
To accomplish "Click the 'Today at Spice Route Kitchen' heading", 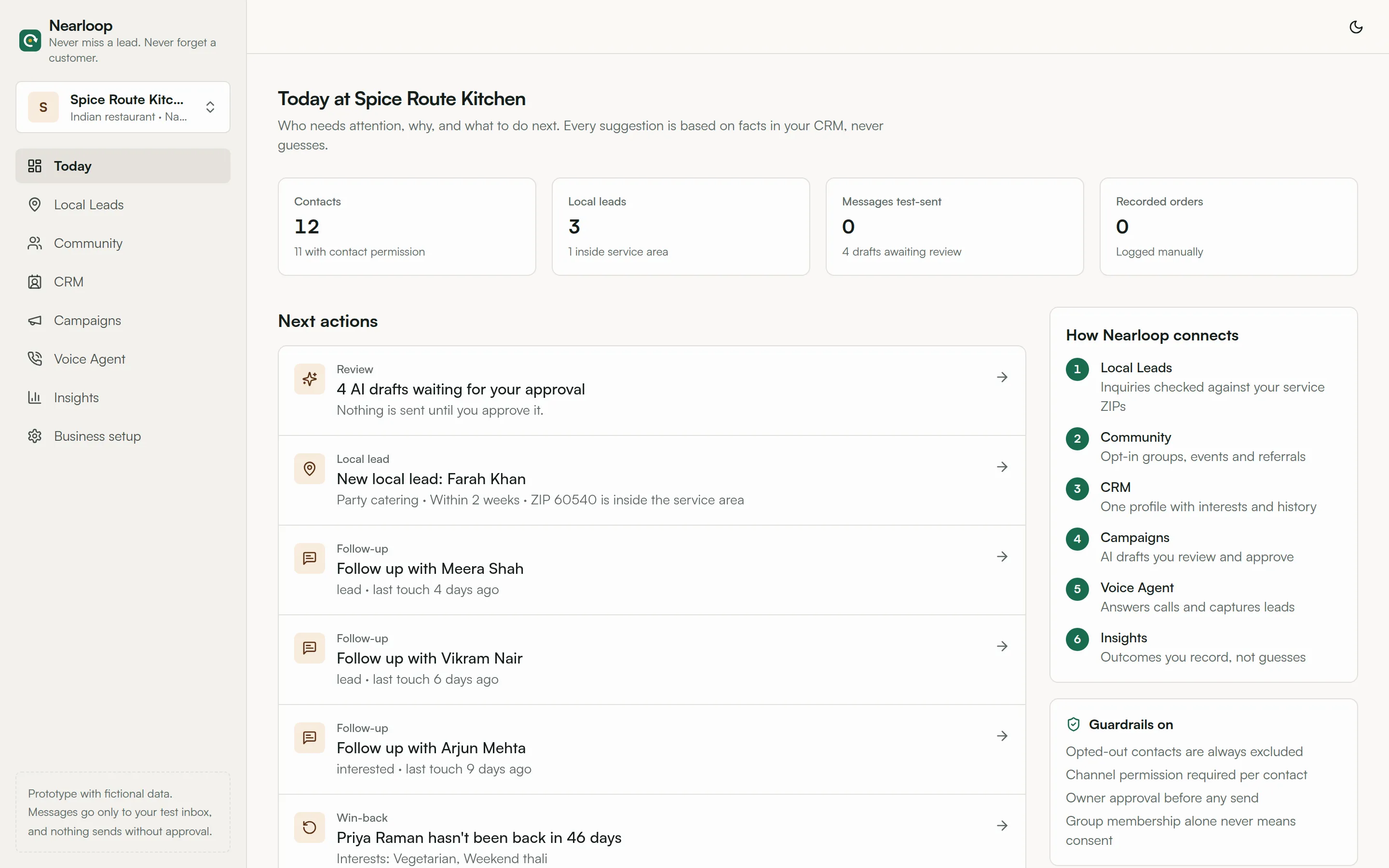I will click(x=402, y=99).
